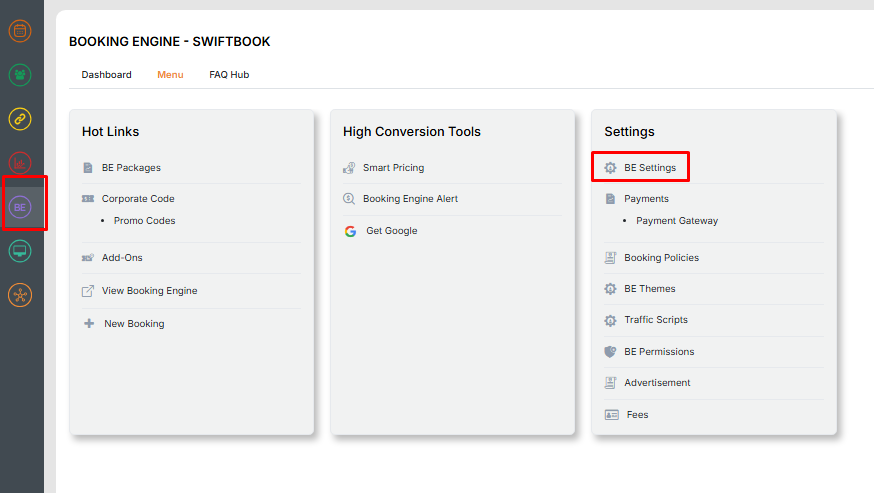Open BE Settings link

649,168
